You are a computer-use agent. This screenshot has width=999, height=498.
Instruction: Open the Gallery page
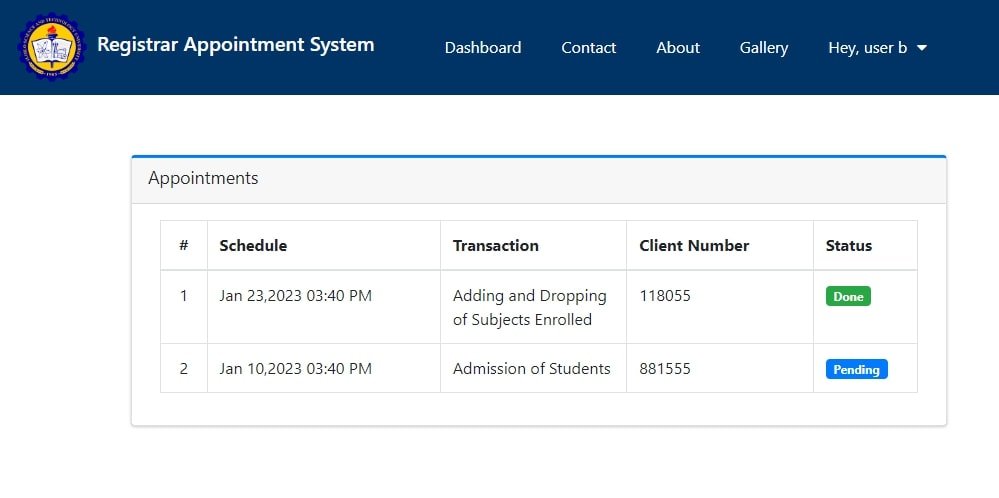coord(764,48)
